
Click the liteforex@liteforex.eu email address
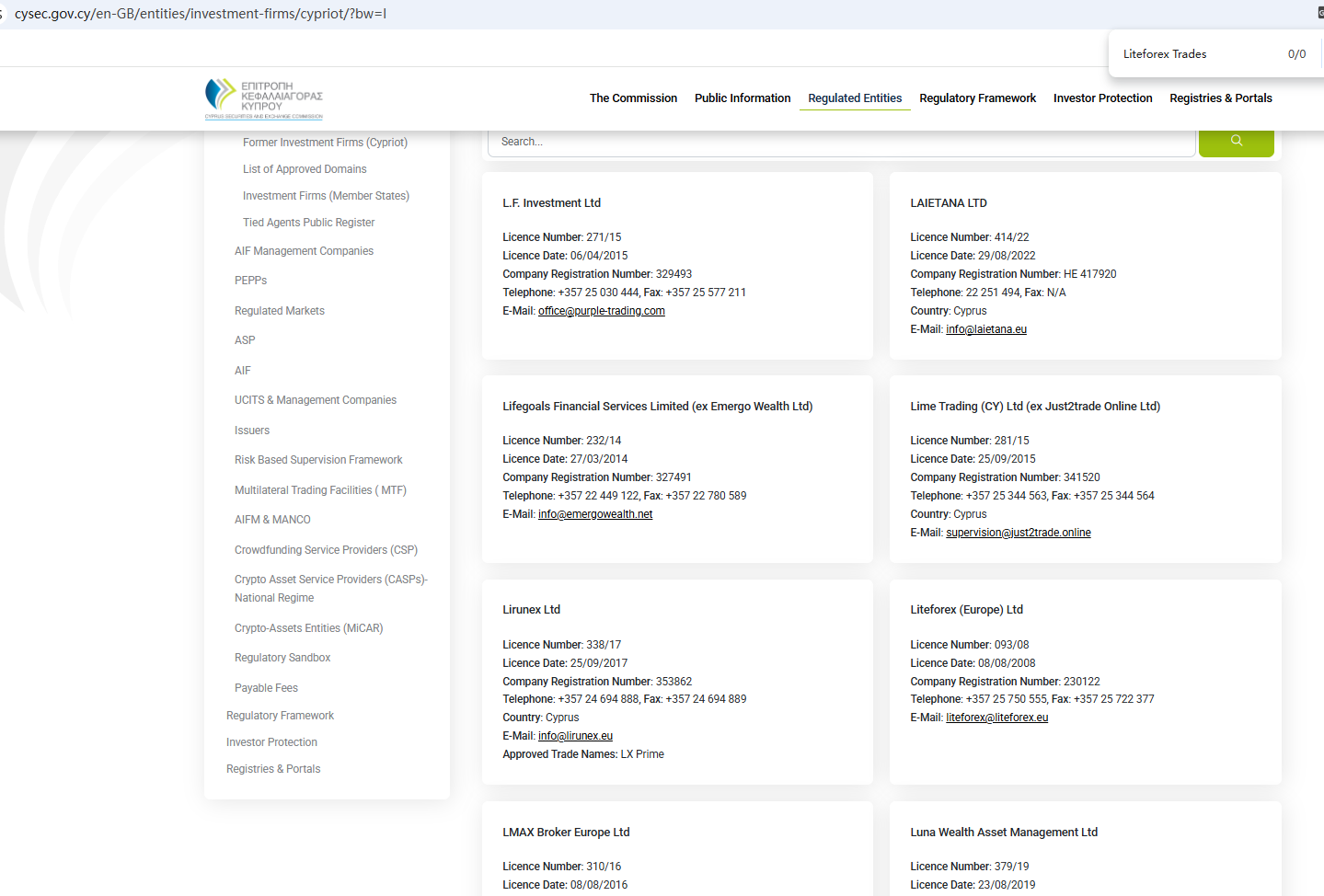pos(997,718)
